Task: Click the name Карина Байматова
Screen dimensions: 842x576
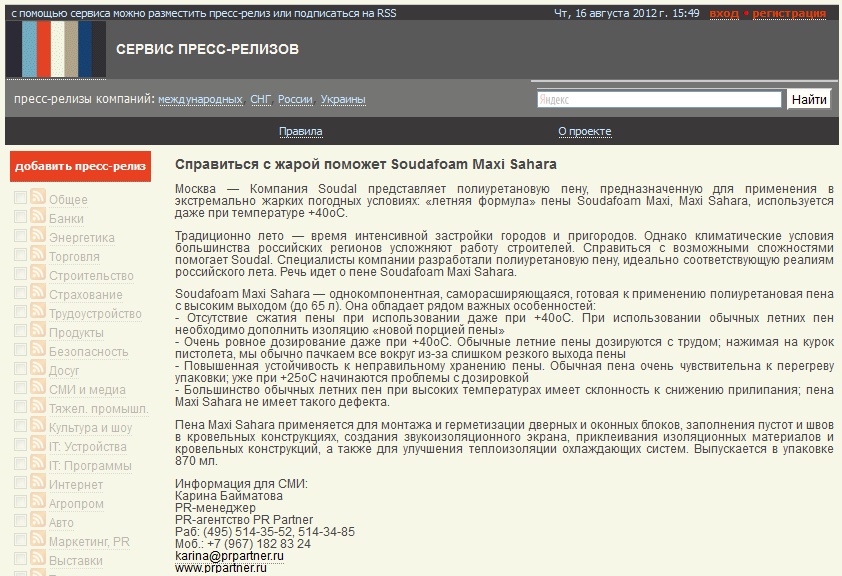Action: (229, 496)
